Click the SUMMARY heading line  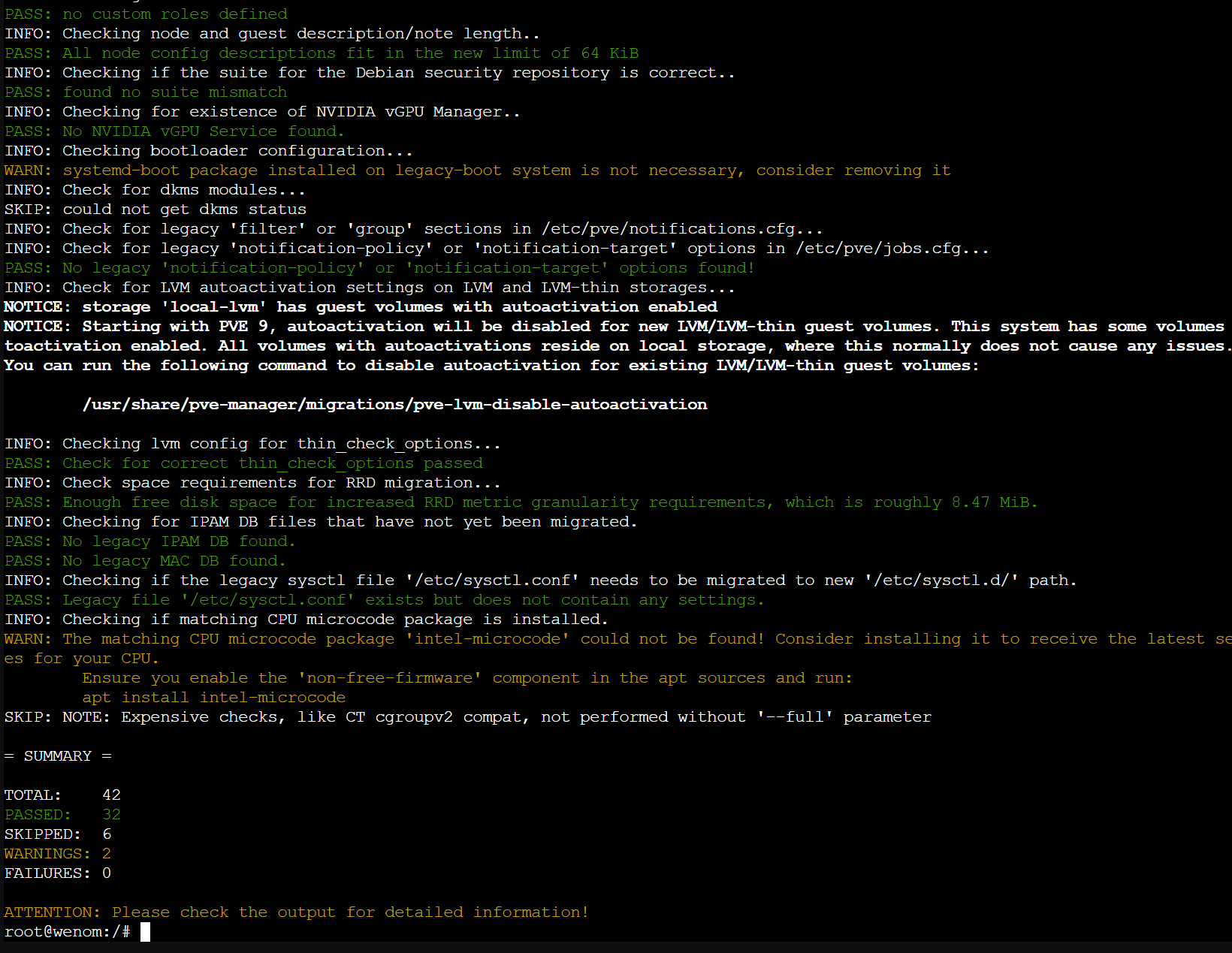(x=58, y=756)
